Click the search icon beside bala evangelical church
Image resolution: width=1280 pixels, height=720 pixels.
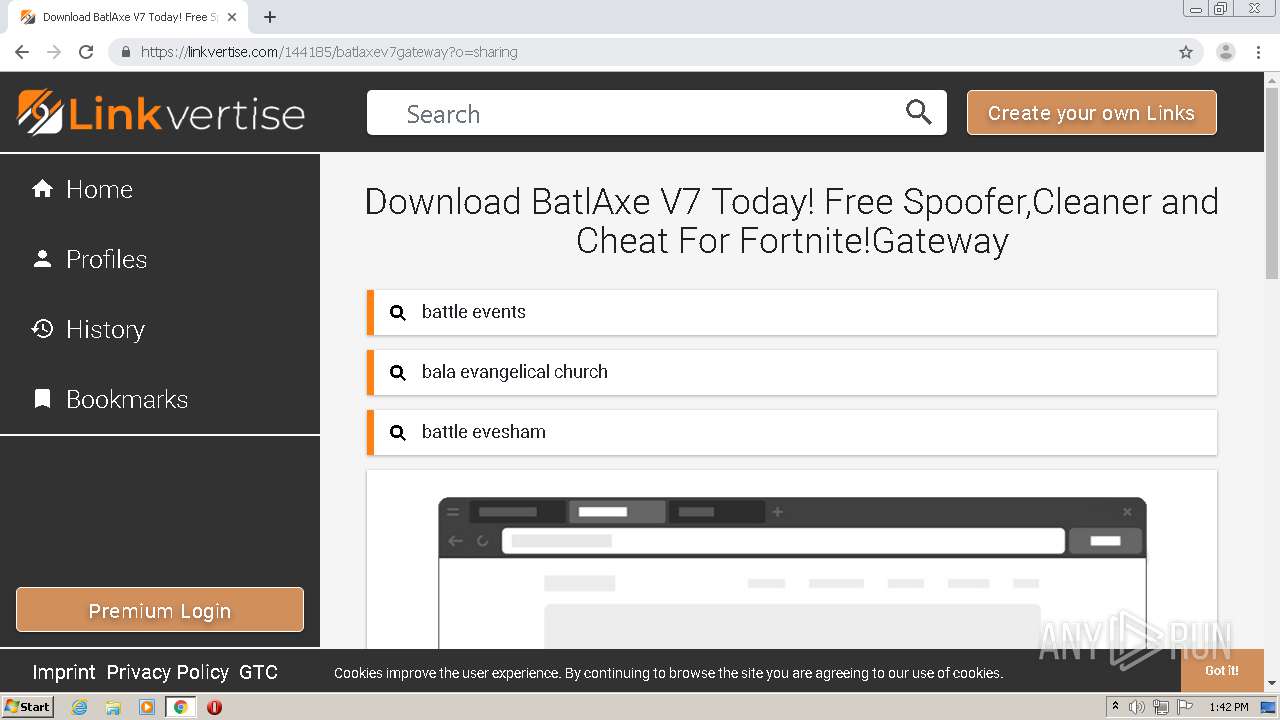pyautogui.click(x=397, y=372)
